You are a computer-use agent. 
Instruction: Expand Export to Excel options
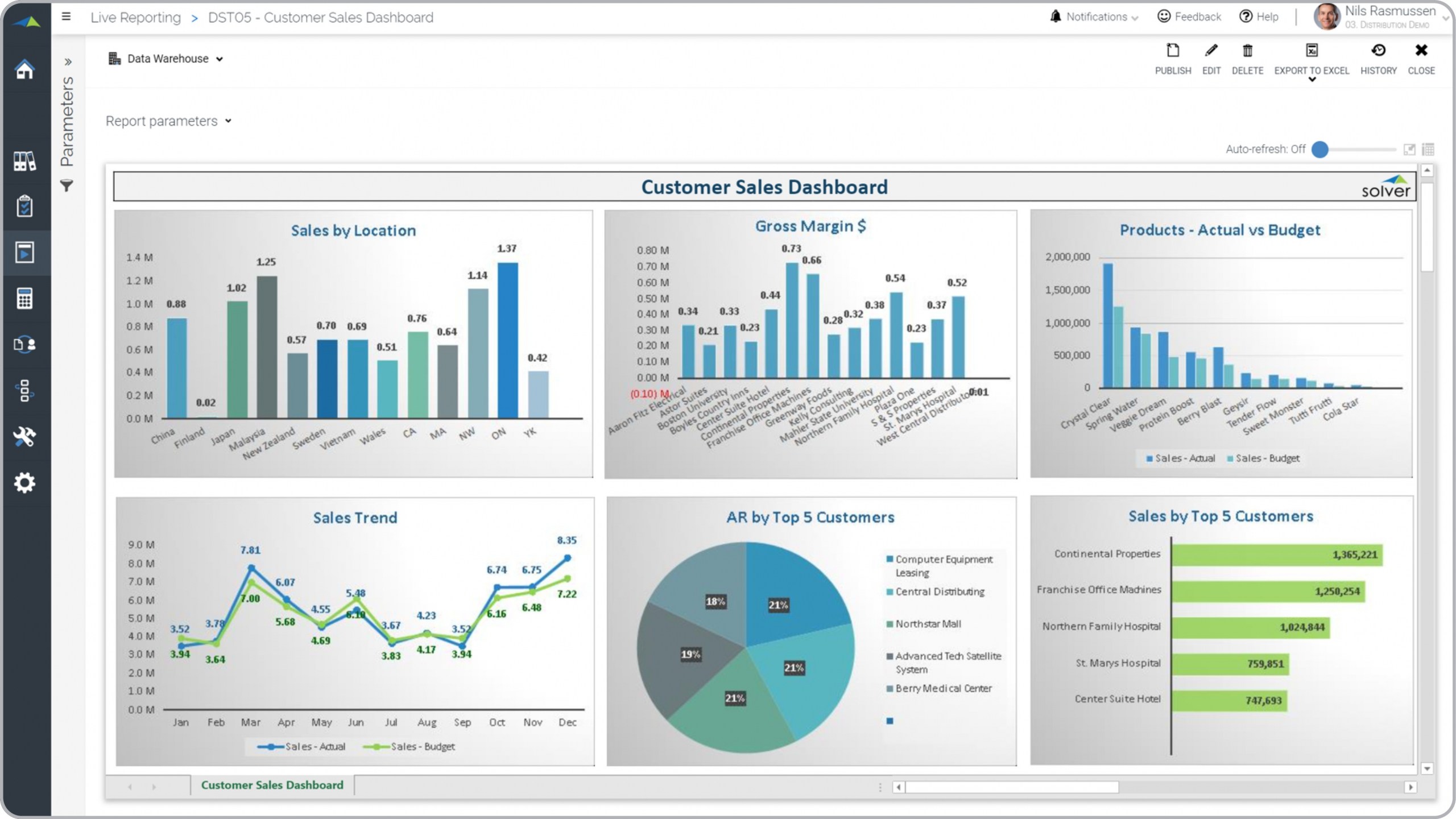pos(1312,80)
